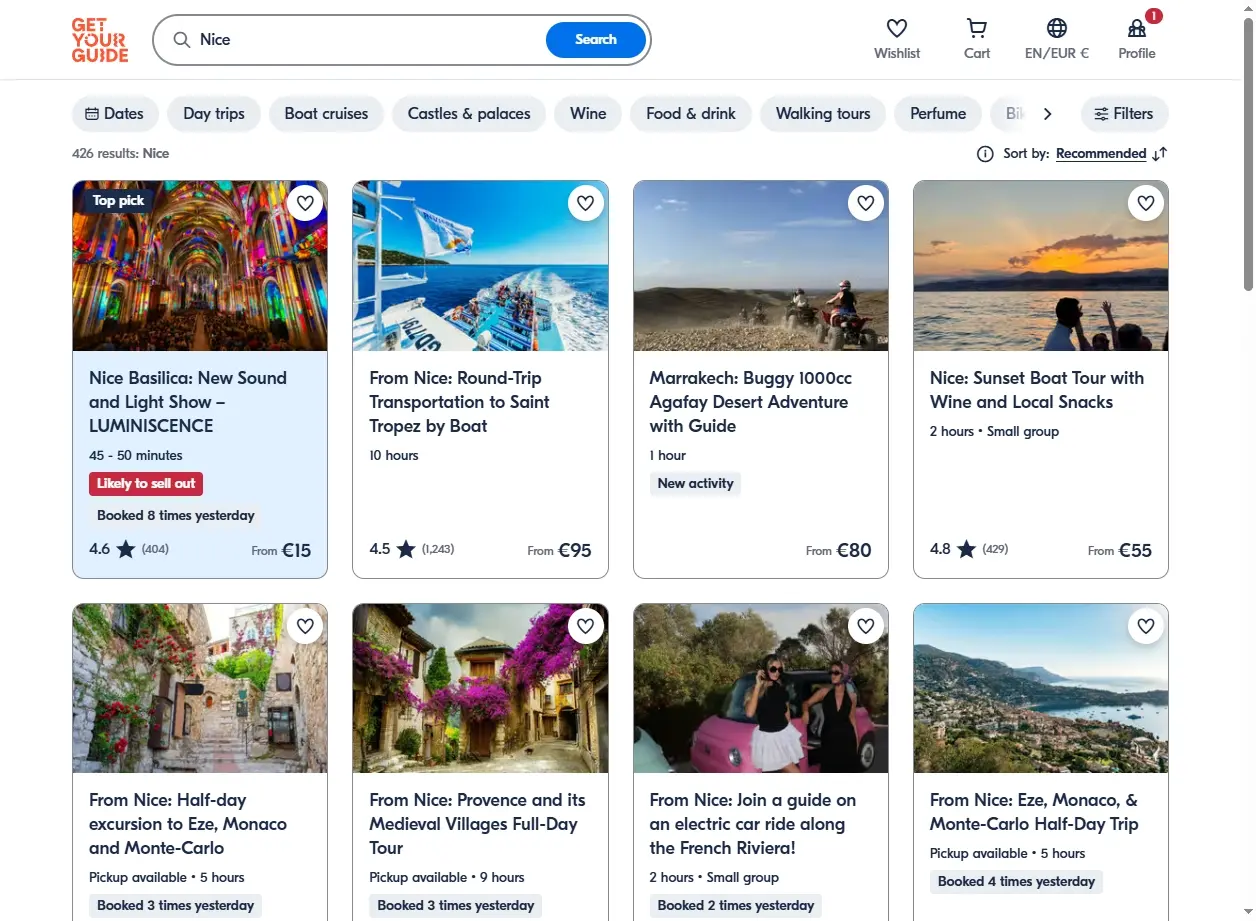
Task: Click the Booked 4 times yesterday label
Action: click(1016, 882)
